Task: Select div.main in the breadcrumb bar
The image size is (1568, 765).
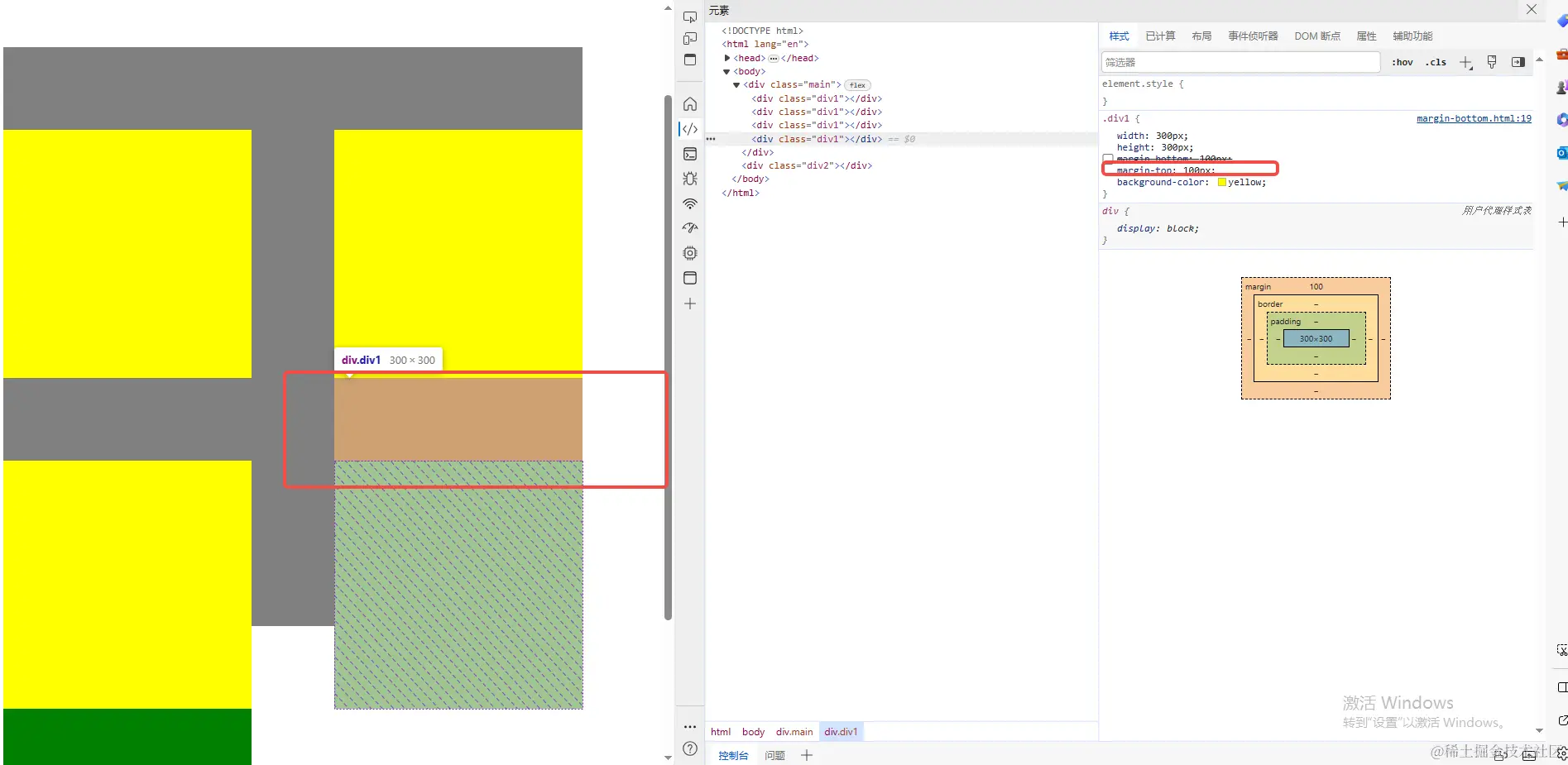Action: pyautogui.click(x=794, y=732)
